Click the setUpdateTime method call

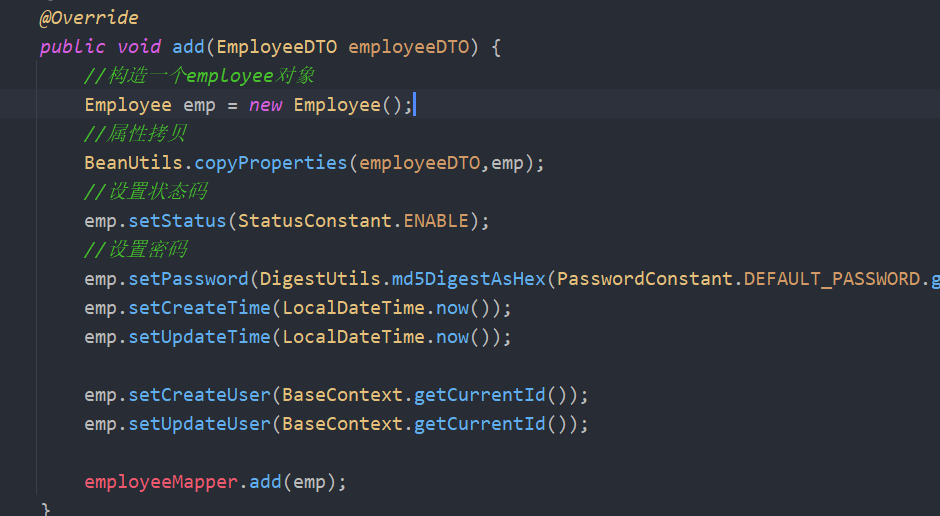tap(200, 337)
